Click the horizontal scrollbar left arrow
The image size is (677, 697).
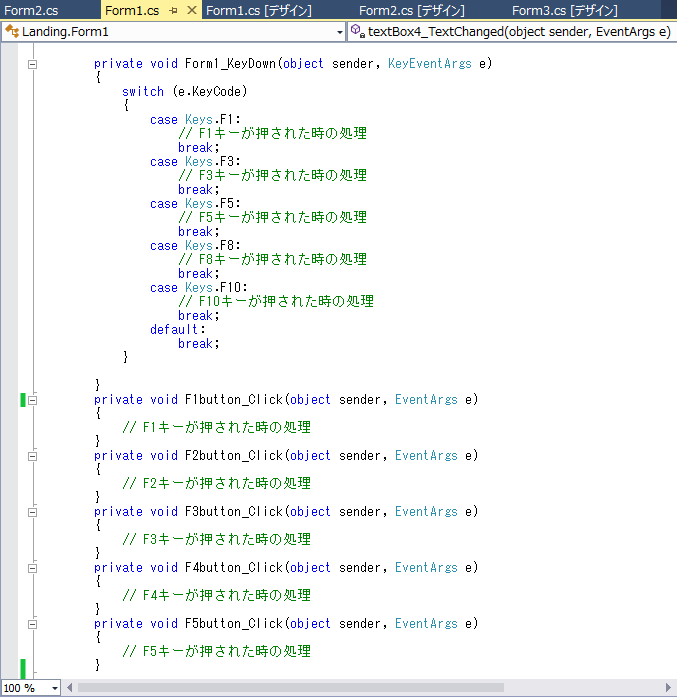pyautogui.click(x=69, y=688)
